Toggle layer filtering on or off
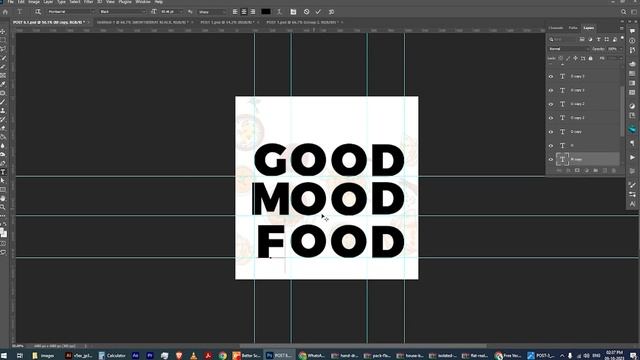Image resolution: width=640 pixels, height=360 pixels. [x=622, y=38]
